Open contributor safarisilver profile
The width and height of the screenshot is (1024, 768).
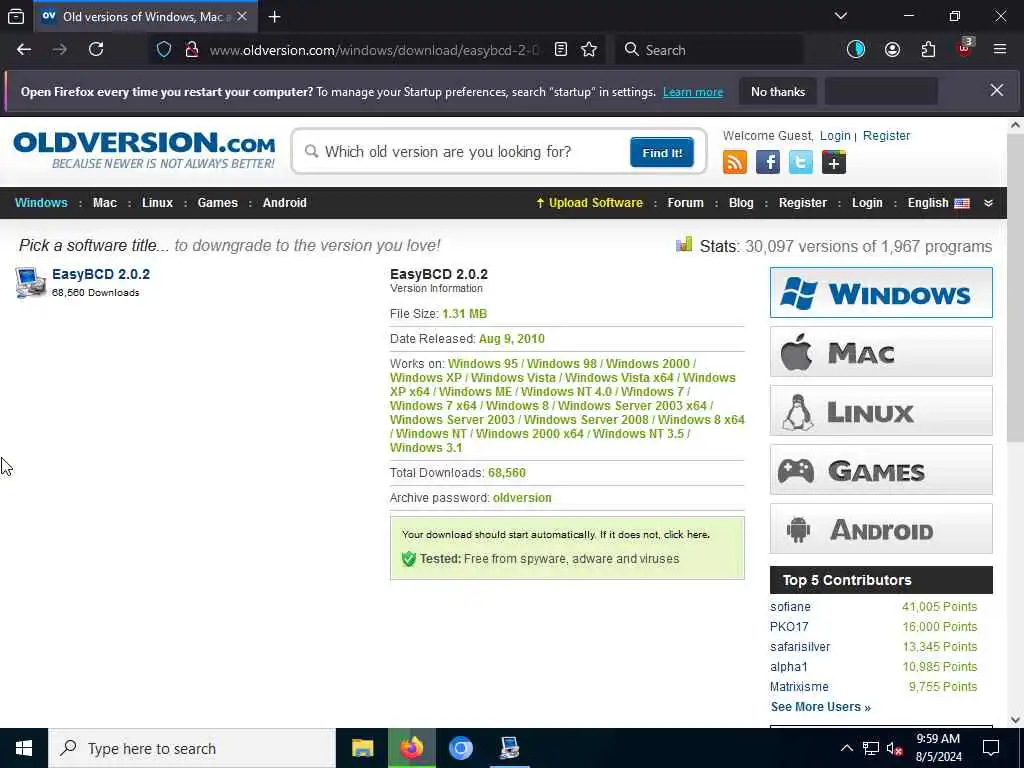[800, 647]
